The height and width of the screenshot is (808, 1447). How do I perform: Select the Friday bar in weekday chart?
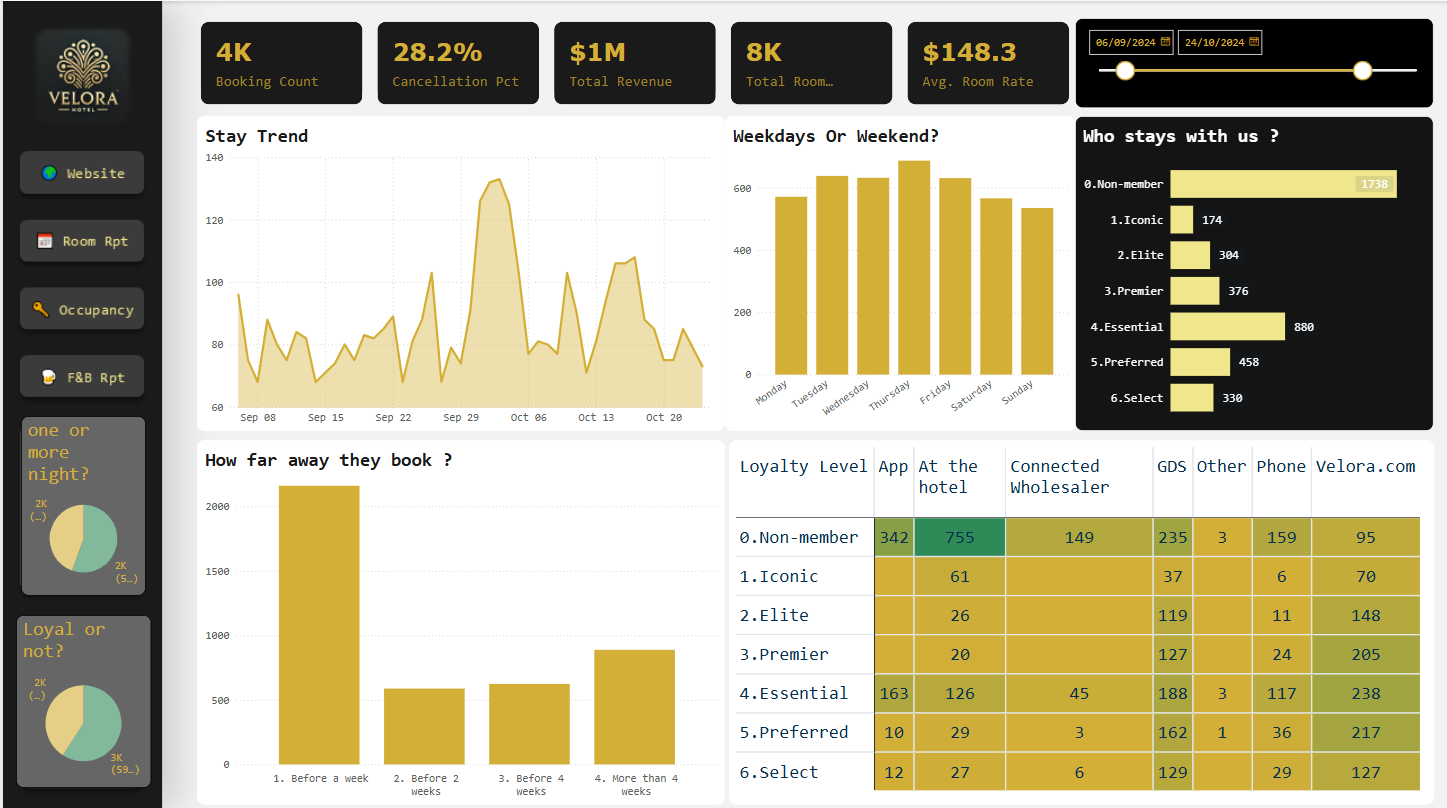point(955,276)
